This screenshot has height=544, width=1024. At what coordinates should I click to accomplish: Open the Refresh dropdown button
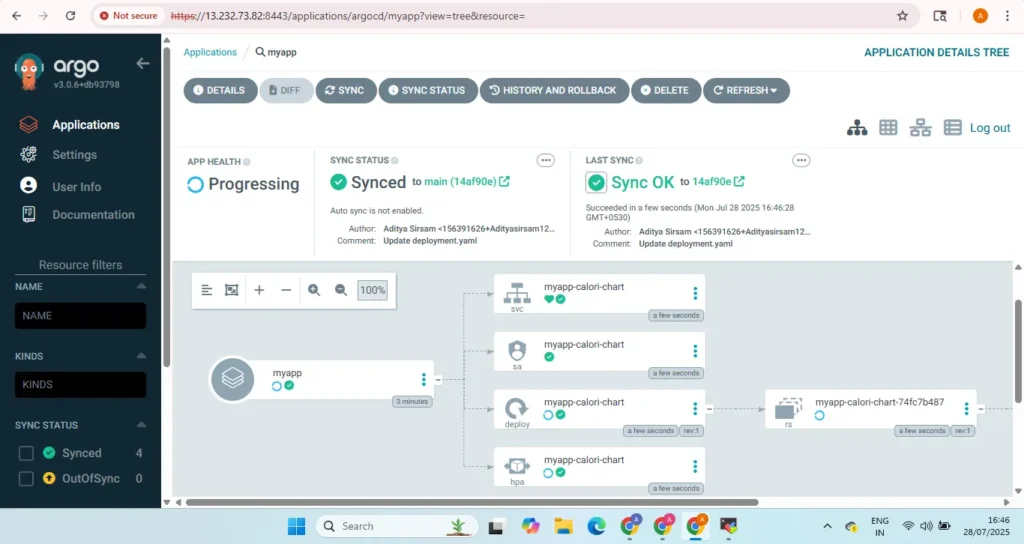[x=746, y=90]
